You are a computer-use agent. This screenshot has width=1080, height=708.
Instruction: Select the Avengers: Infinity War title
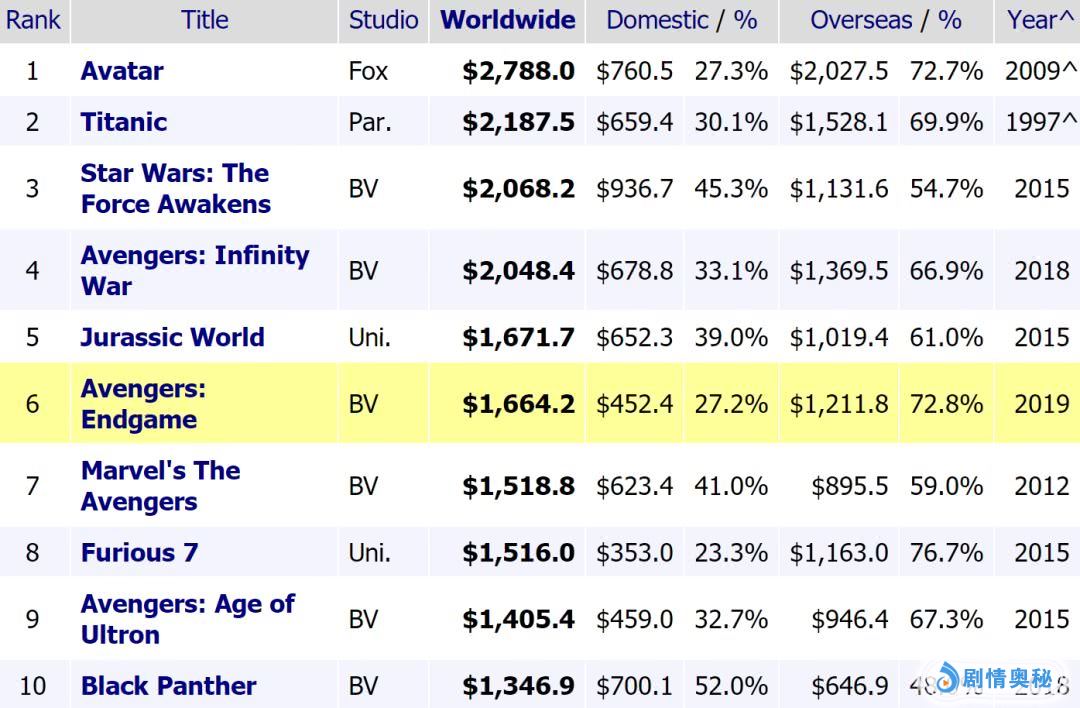point(194,270)
